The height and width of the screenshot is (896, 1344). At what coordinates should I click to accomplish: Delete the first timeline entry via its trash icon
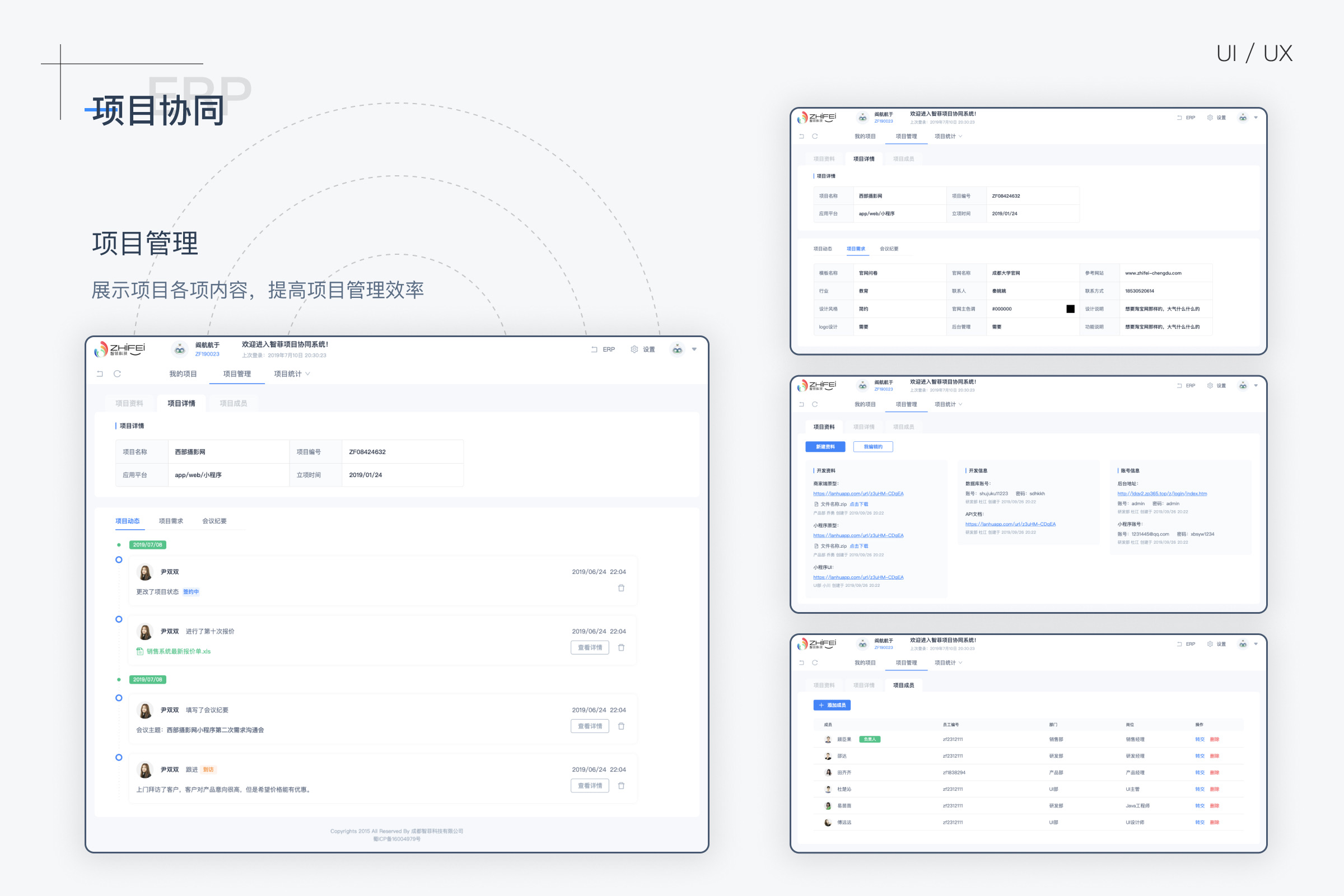622,588
